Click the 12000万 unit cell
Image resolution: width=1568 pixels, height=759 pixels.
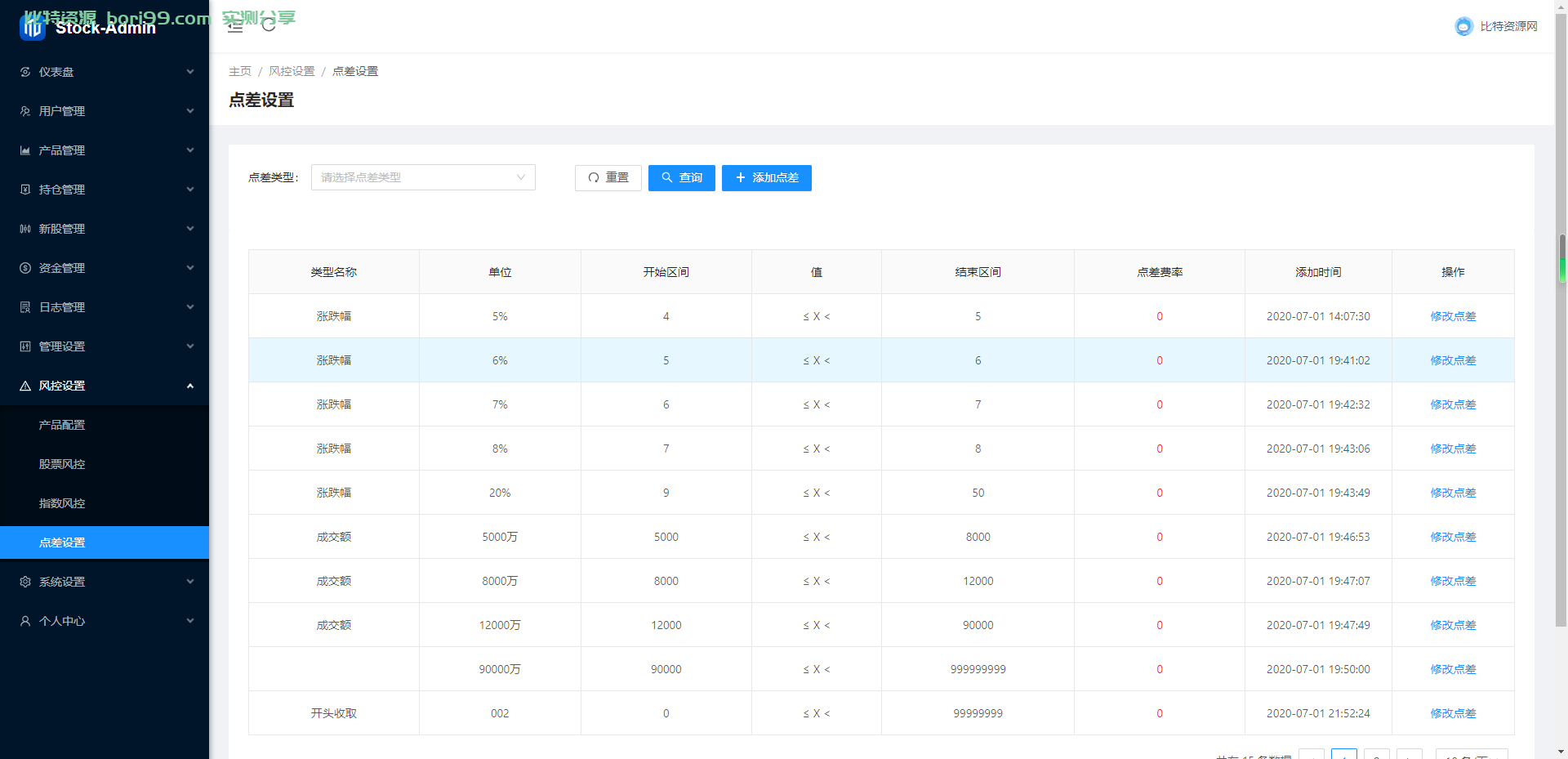coord(500,625)
